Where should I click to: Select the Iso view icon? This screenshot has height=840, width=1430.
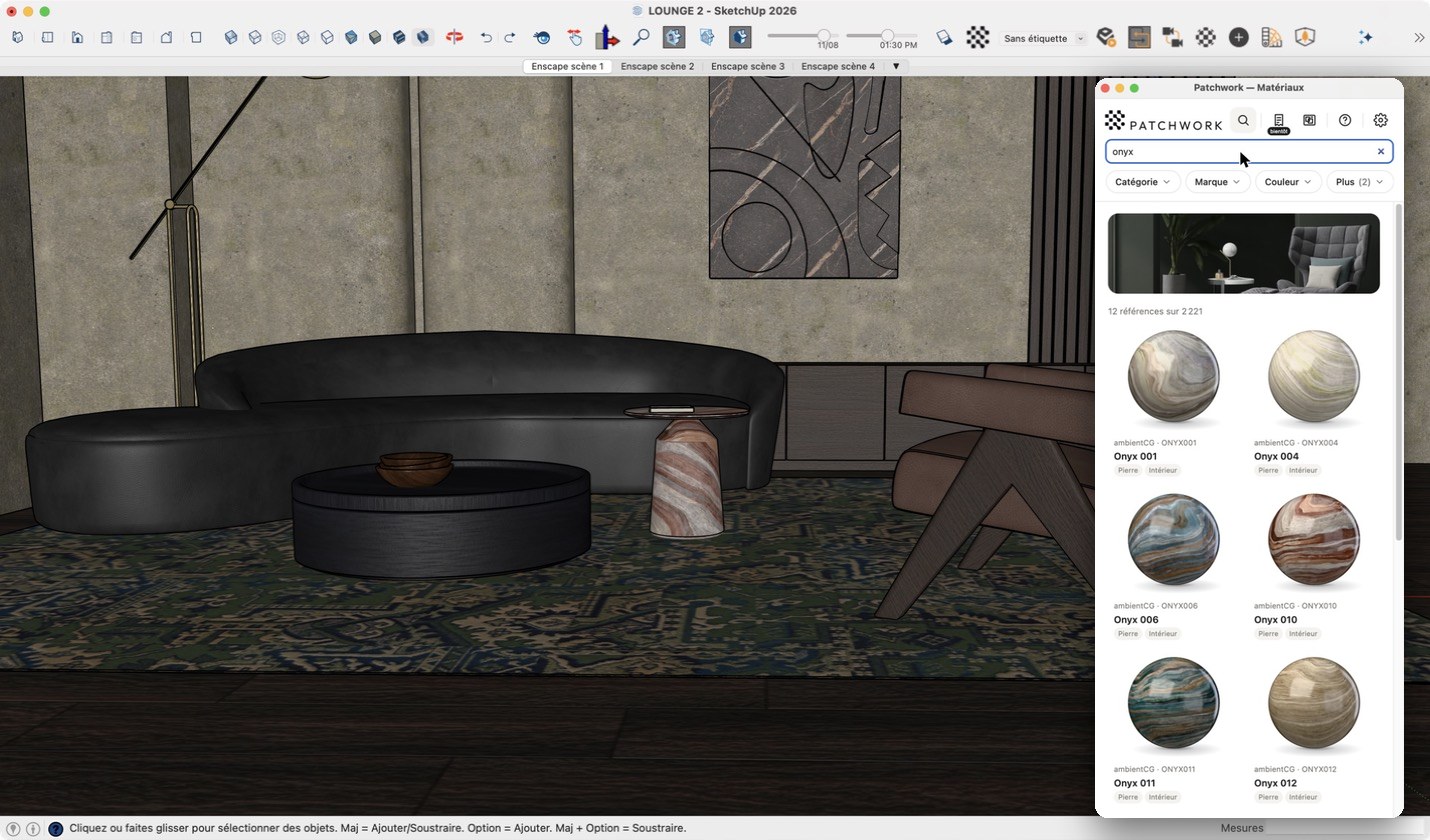(x=17, y=37)
